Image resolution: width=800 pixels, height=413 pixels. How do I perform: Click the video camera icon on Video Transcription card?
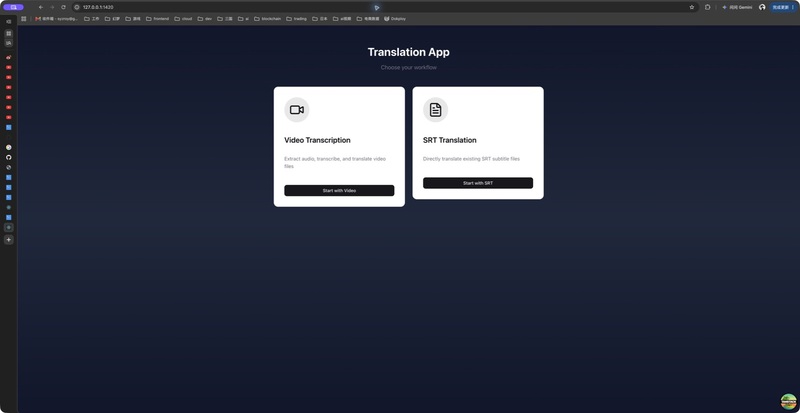297,110
